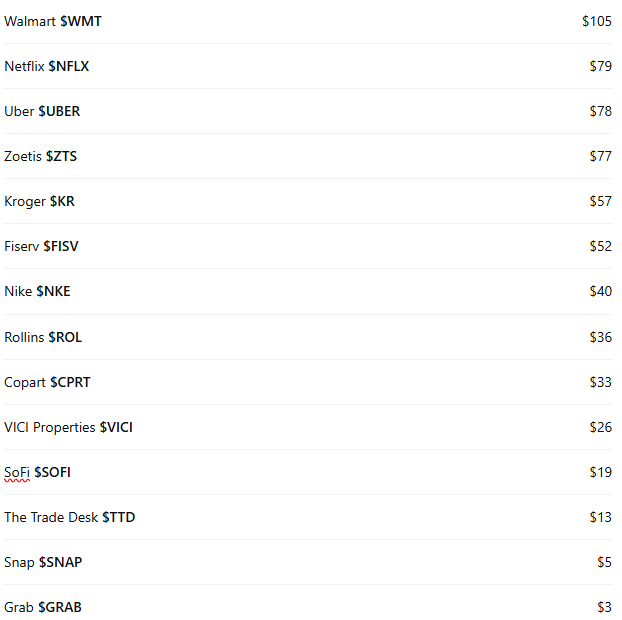This screenshot has height=620, width=622.
Task: Click the $79 Netflix price value
Action: tap(601, 66)
